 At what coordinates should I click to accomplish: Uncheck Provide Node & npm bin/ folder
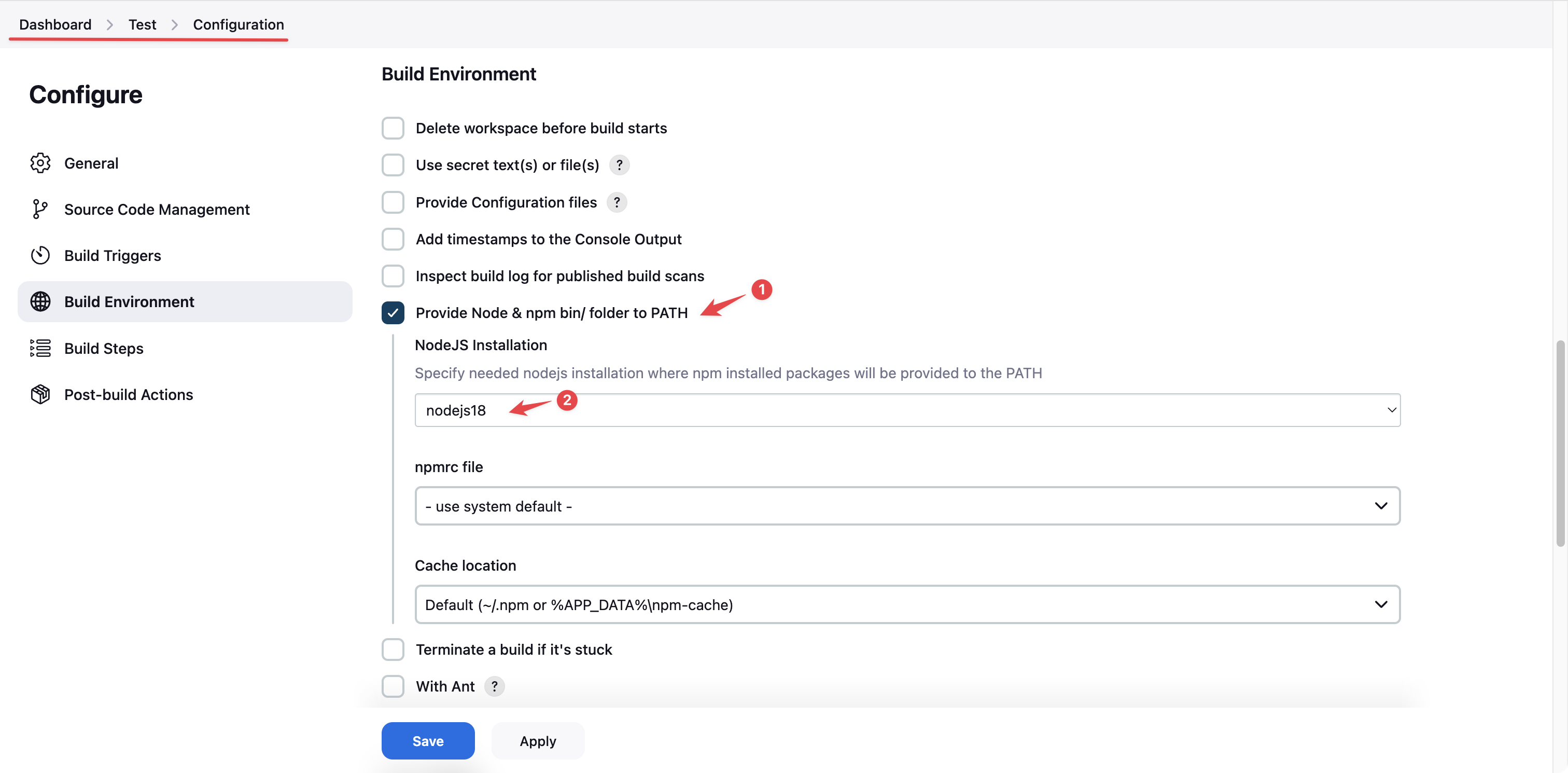tap(393, 312)
